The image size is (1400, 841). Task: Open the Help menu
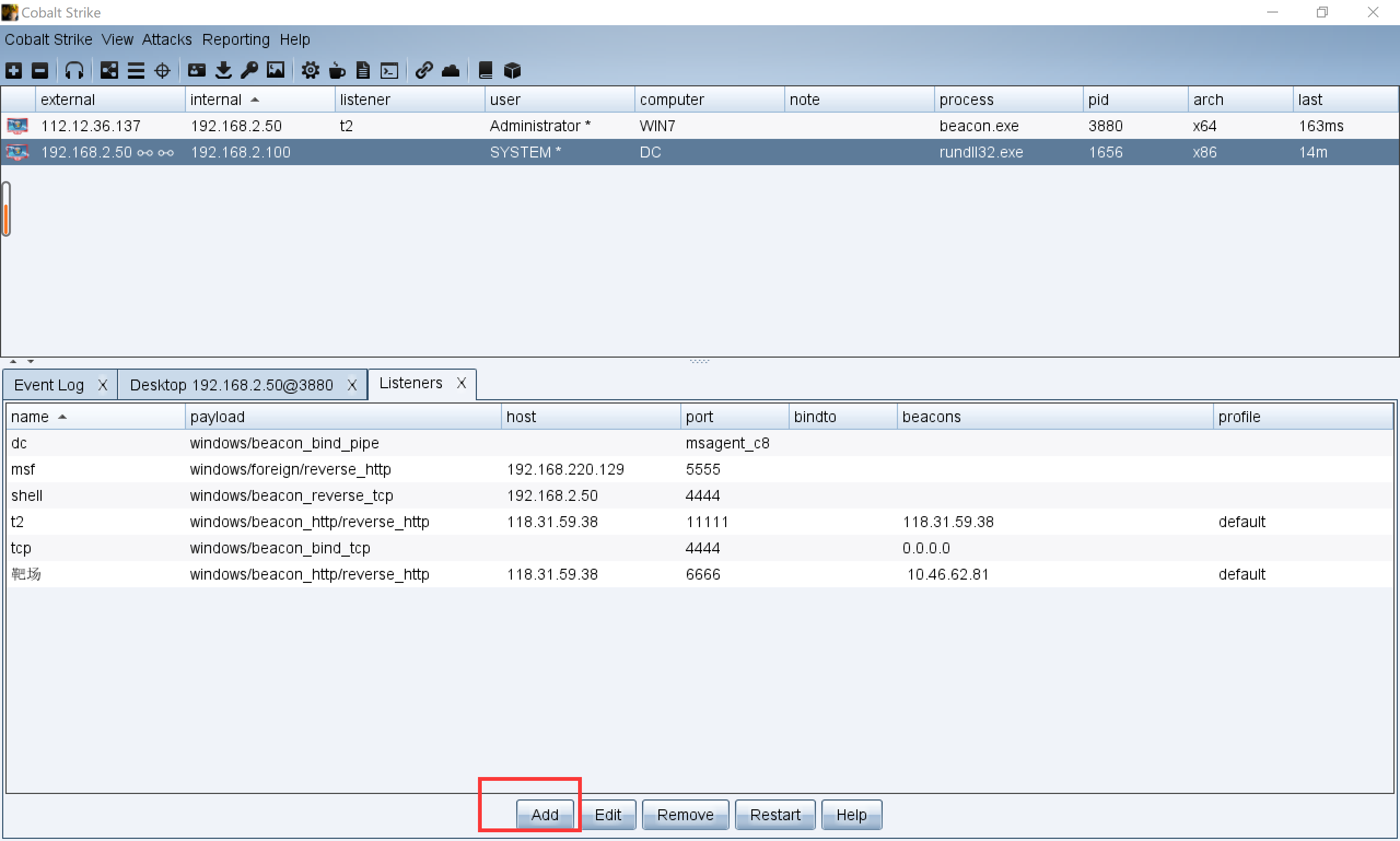click(x=295, y=39)
